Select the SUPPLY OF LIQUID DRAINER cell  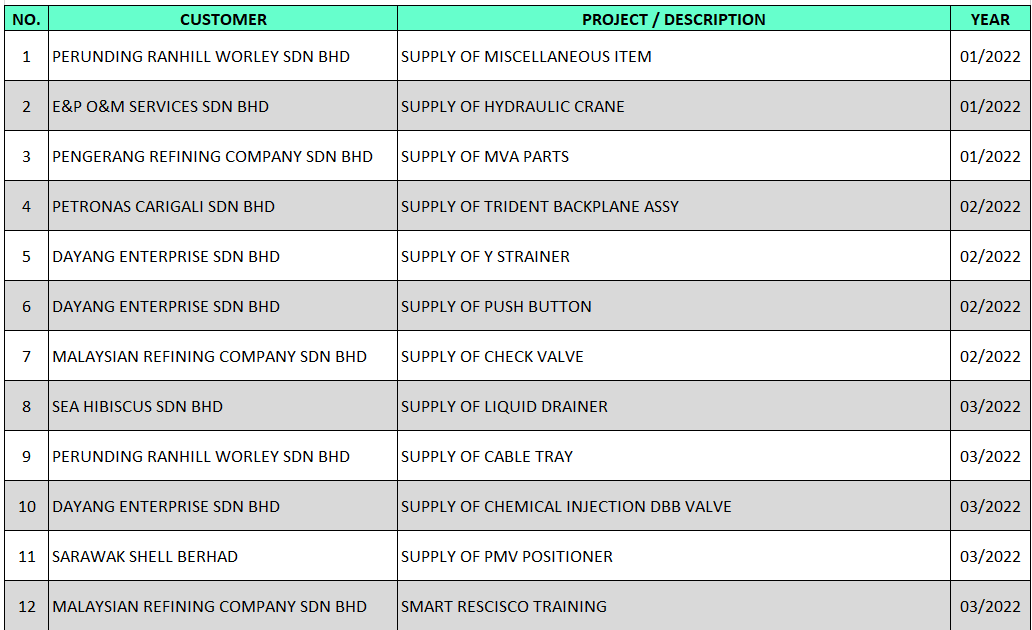pyautogui.click(x=504, y=407)
